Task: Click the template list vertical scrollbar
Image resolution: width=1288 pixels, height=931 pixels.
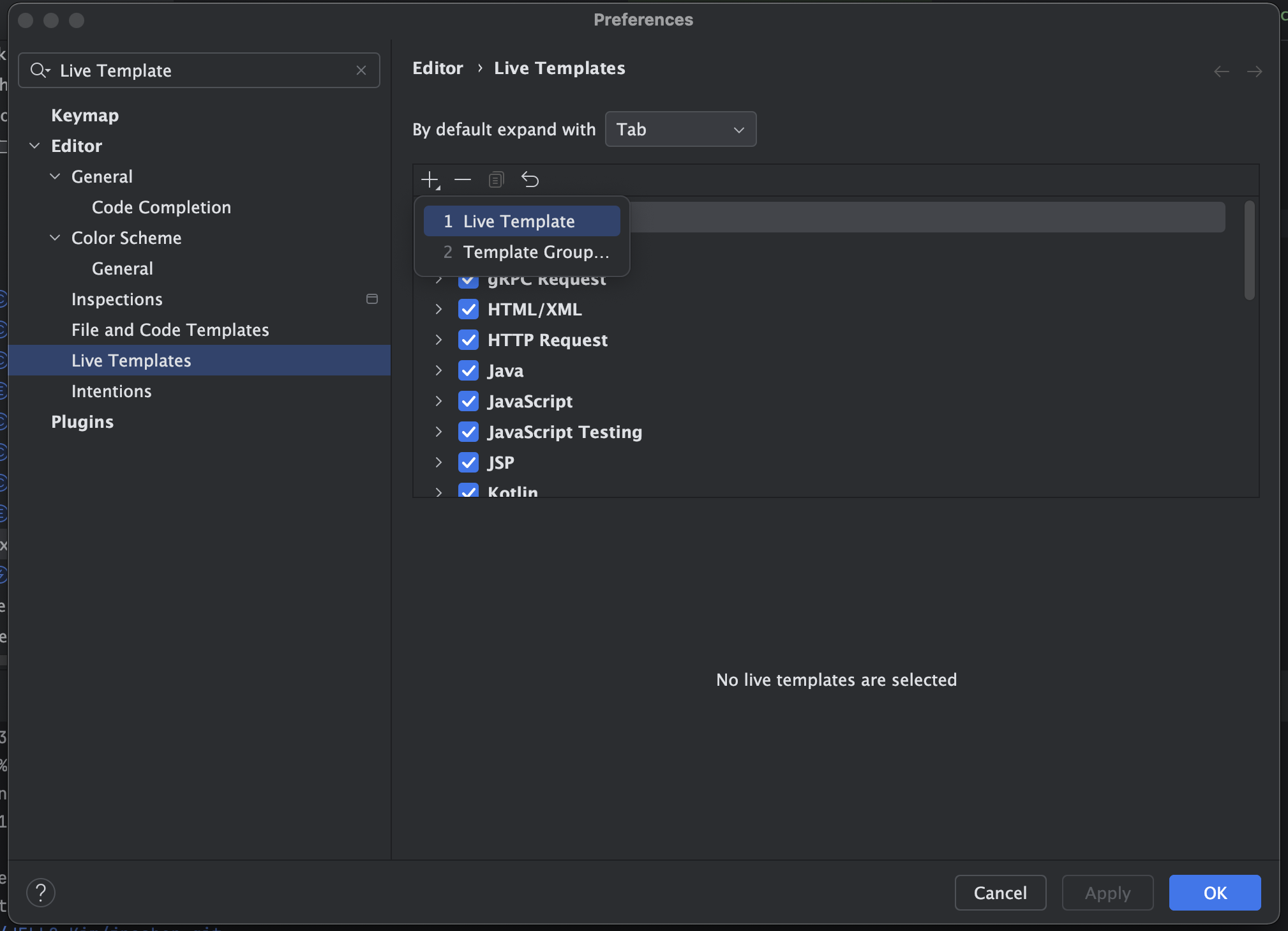Action: click(1249, 250)
